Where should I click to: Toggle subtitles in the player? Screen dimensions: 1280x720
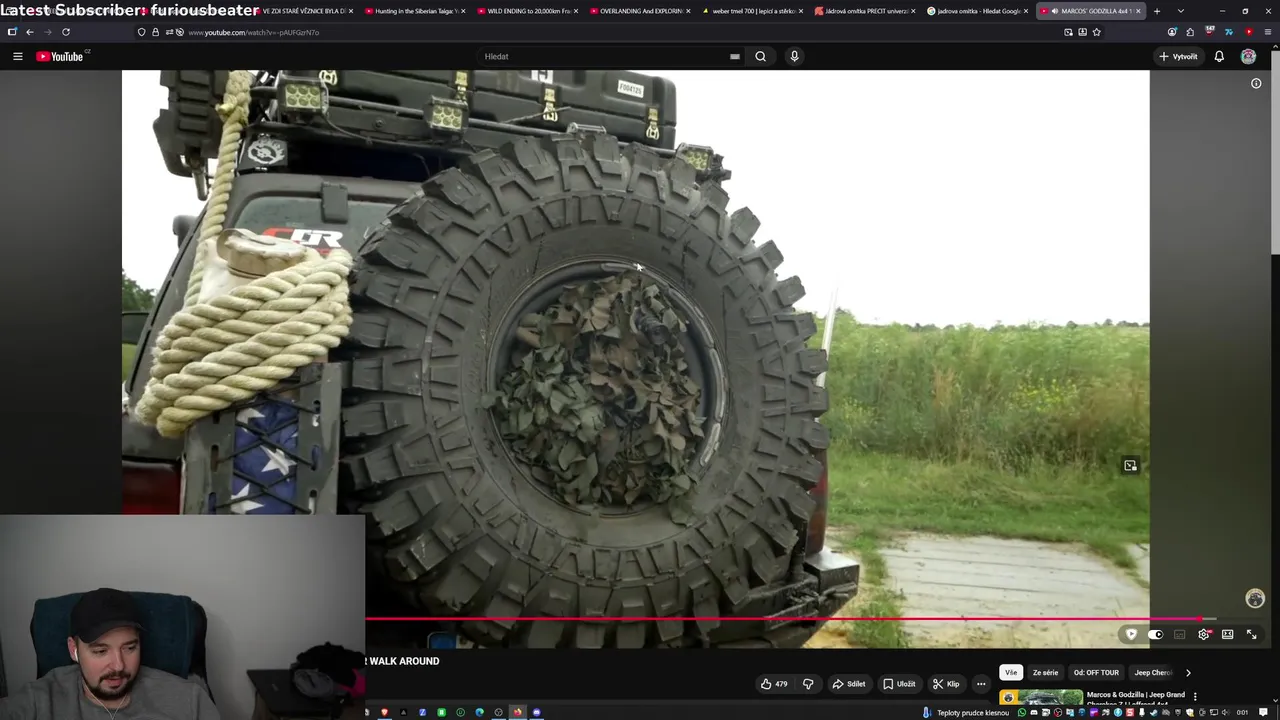[x=1180, y=634]
